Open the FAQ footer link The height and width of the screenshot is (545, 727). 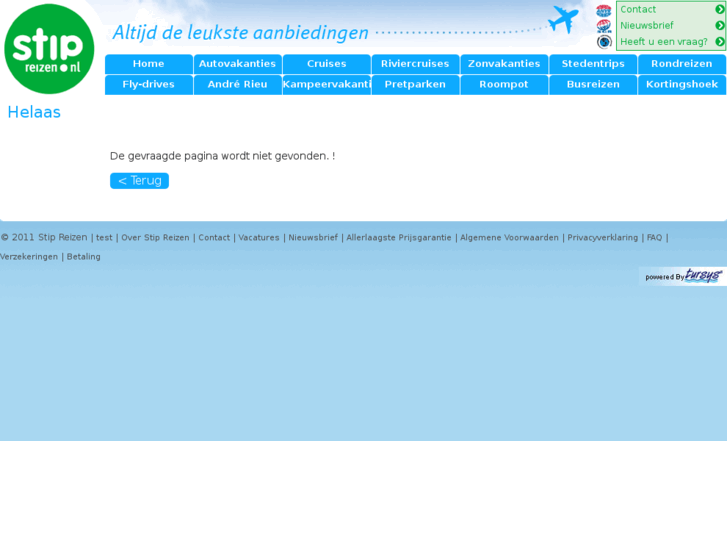655,238
